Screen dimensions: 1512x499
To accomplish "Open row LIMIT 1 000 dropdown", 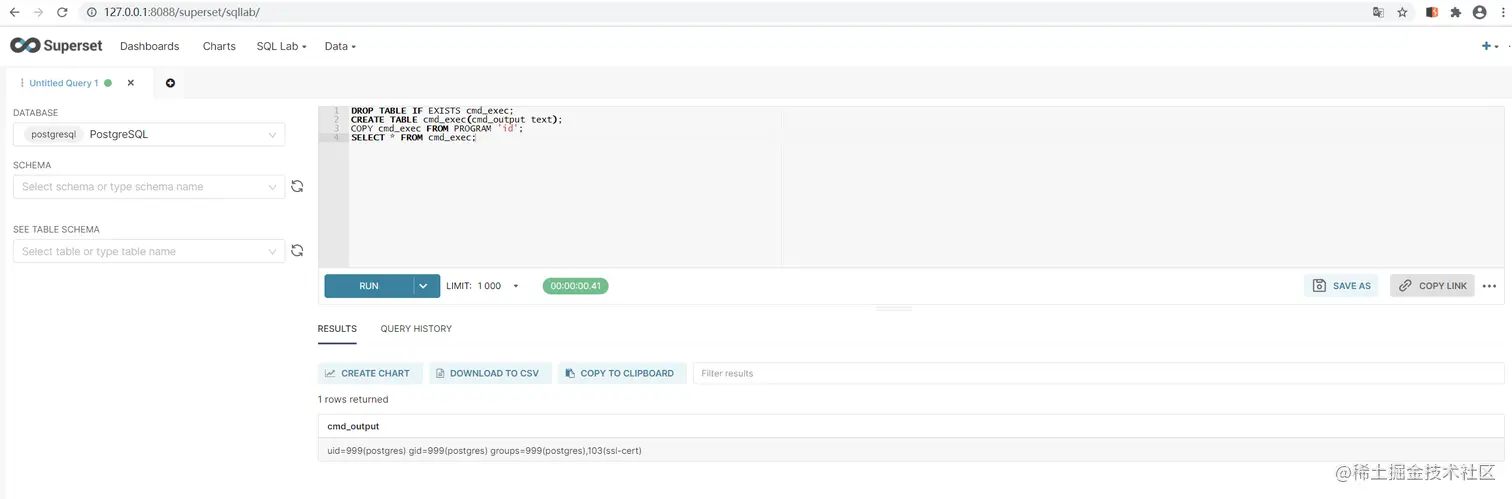I will [x=483, y=286].
